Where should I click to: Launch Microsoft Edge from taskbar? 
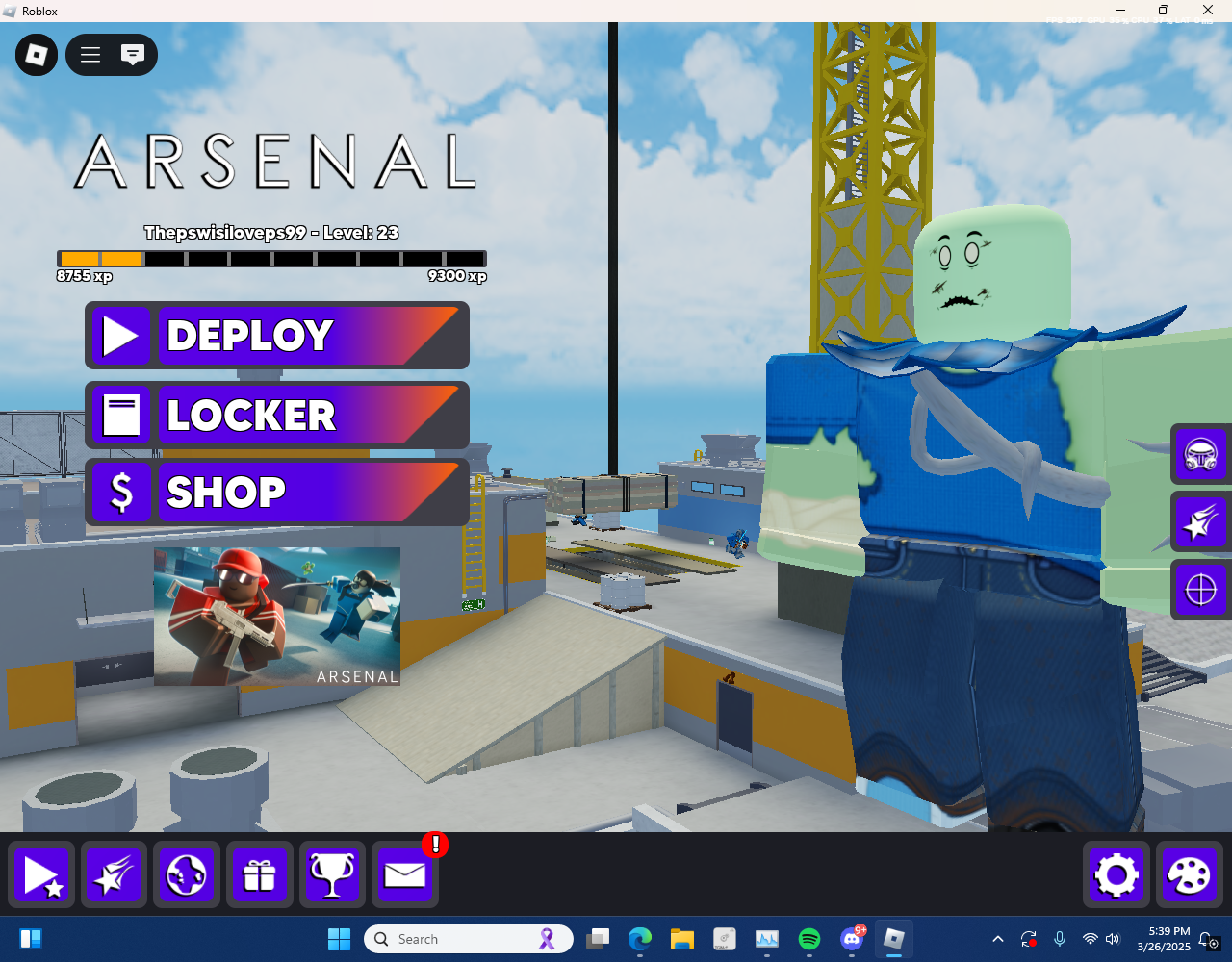click(x=640, y=939)
